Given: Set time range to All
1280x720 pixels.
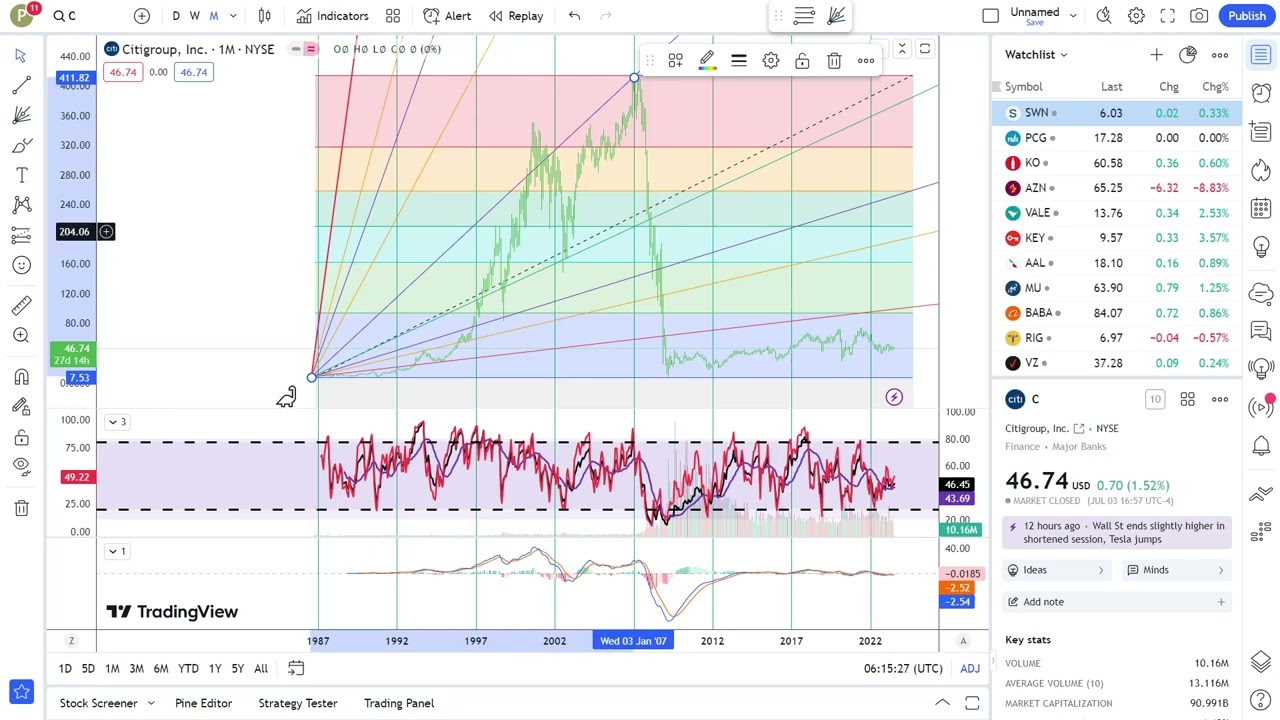Looking at the screenshot, I should pyautogui.click(x=261, y=669).
